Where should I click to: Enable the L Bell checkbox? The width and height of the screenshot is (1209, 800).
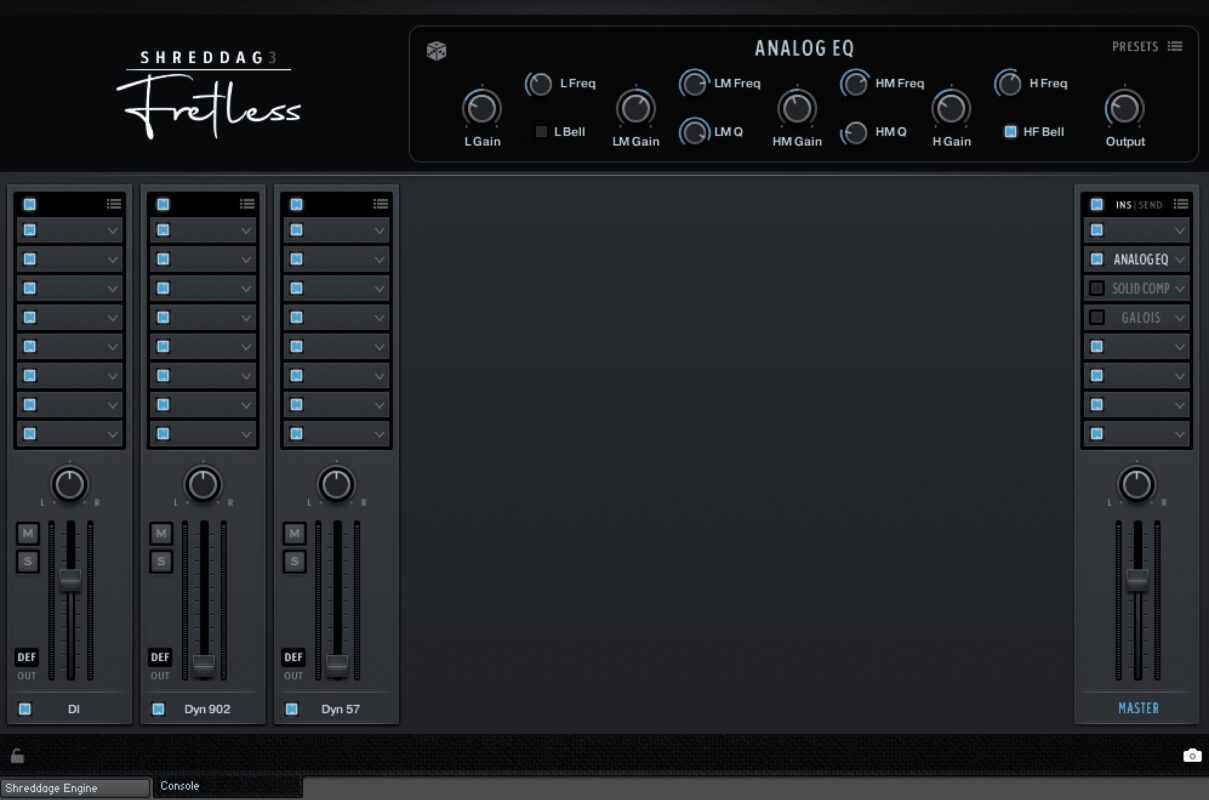[x=541, y=132]
